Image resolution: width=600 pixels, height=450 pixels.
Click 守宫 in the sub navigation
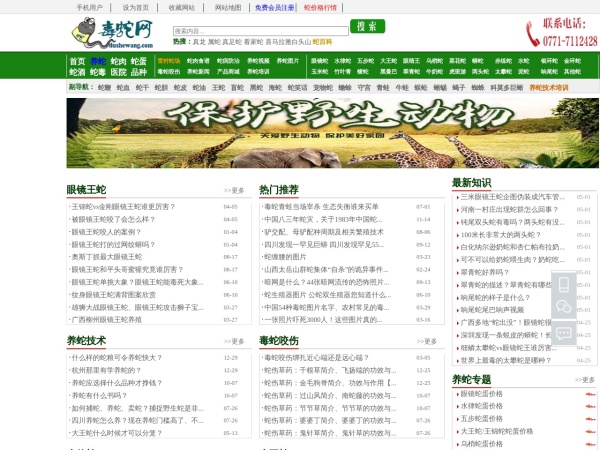[364, 88]
